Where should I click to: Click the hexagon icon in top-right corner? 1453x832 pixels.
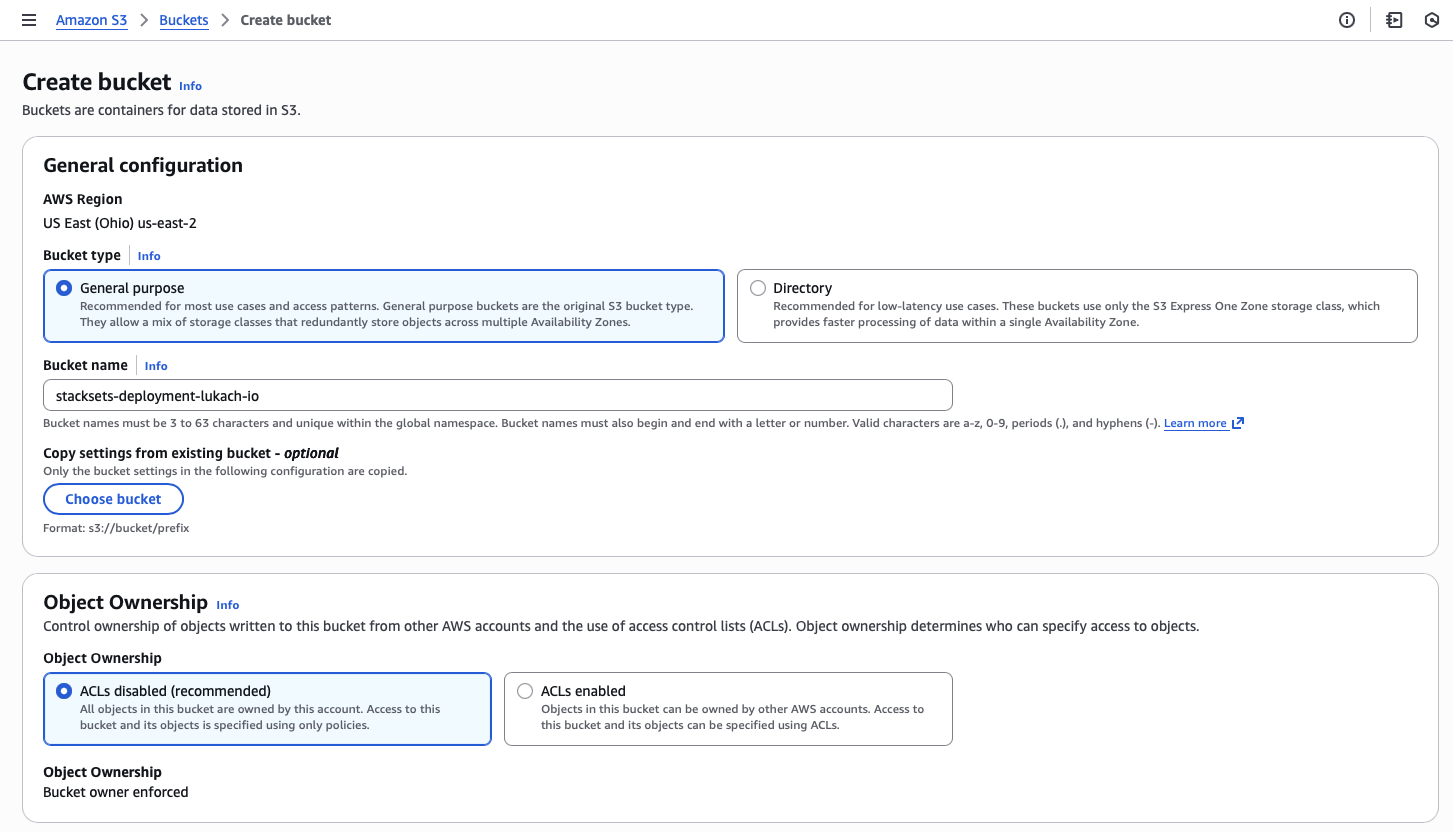1431,20
